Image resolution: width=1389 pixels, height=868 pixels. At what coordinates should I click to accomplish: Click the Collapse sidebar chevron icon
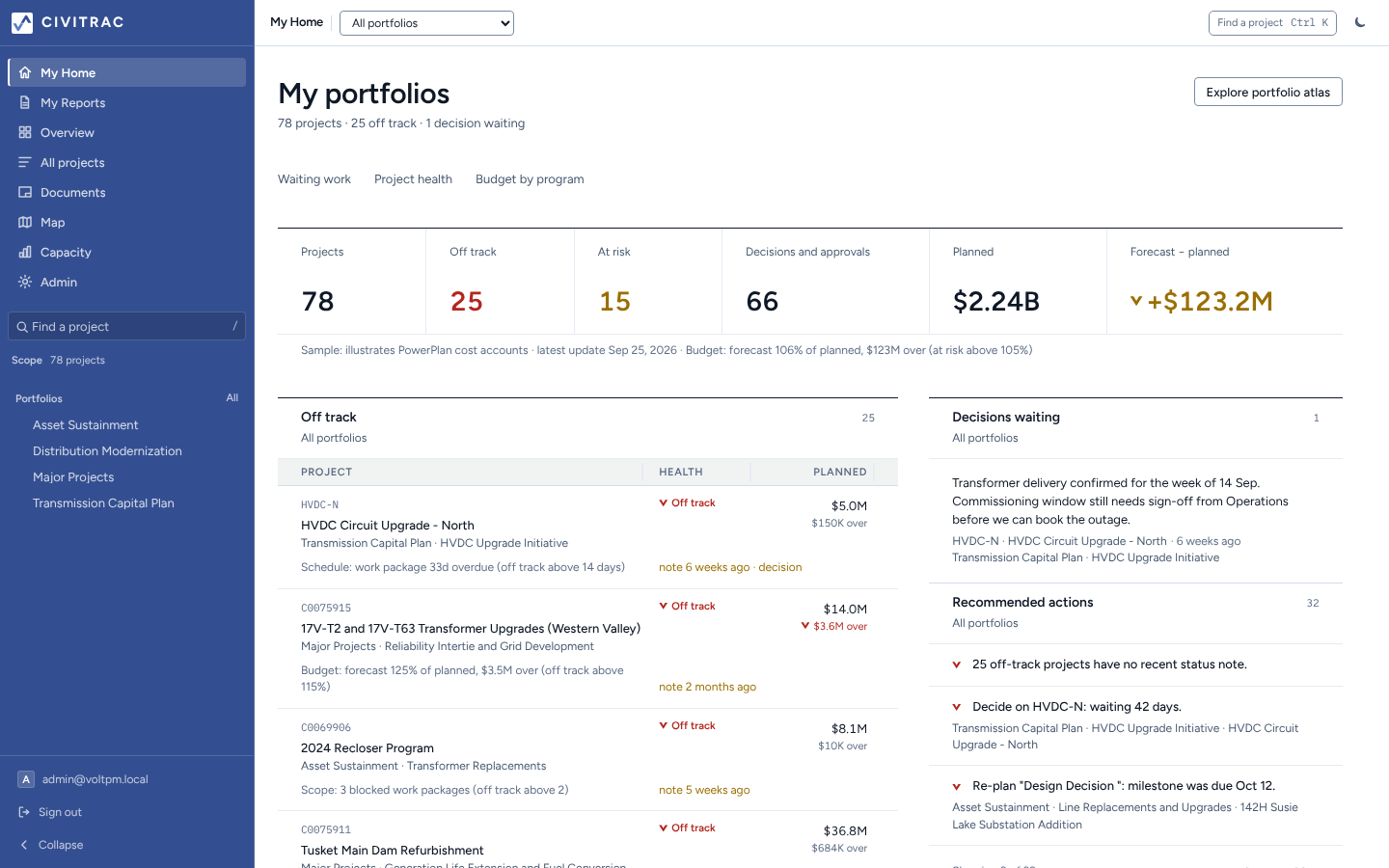tap(24, 845)
